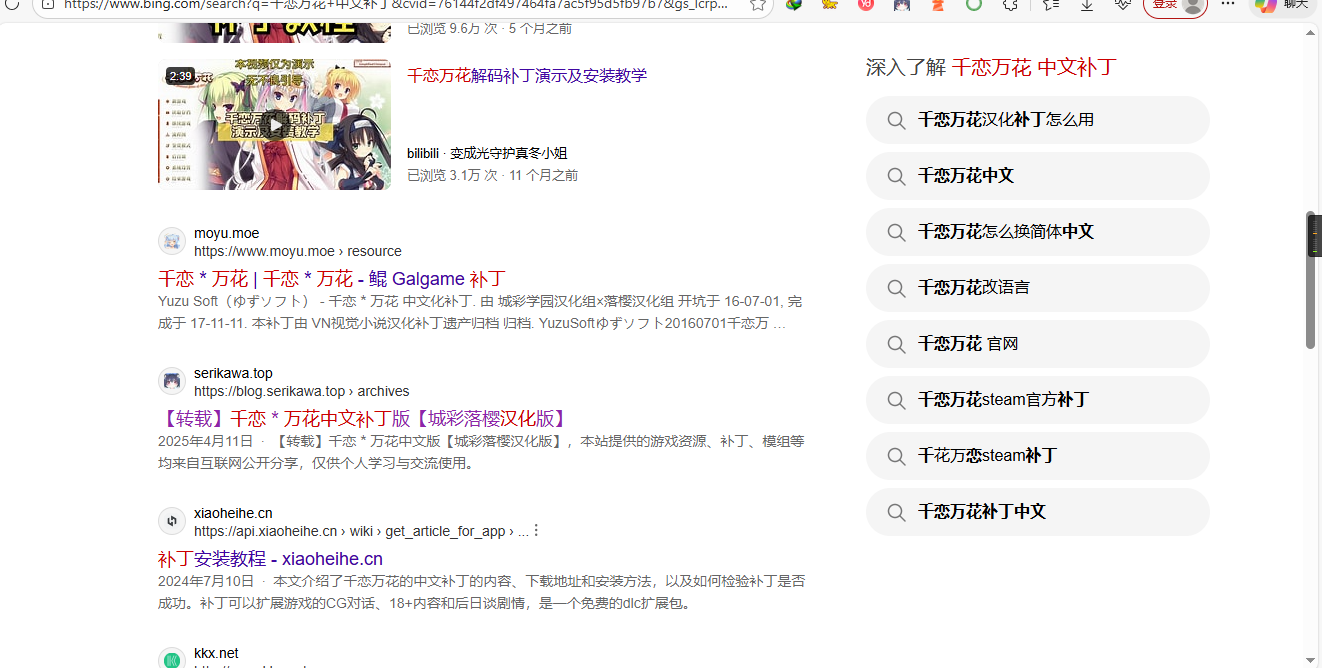Open the browser downloads icon
This screenshot has height=668, width=1322.
[x=1087, y=5]
